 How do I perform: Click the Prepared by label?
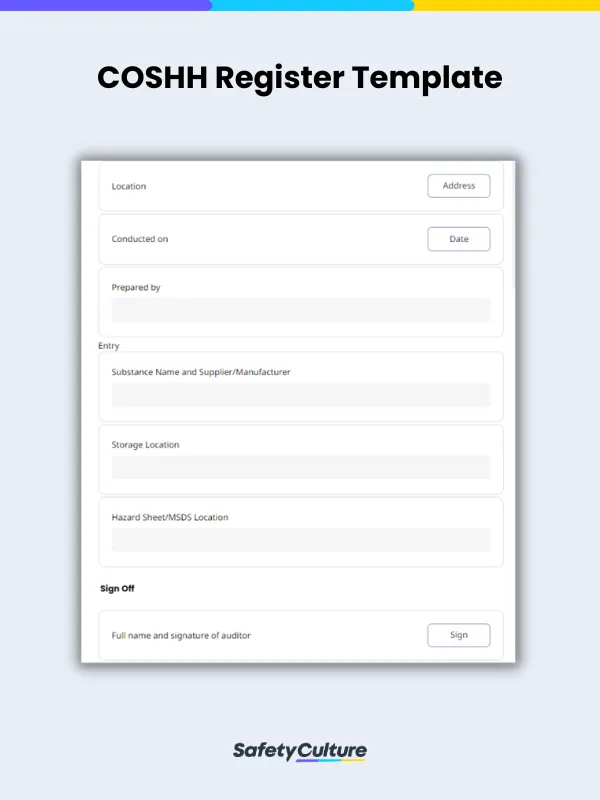(136, 288)
